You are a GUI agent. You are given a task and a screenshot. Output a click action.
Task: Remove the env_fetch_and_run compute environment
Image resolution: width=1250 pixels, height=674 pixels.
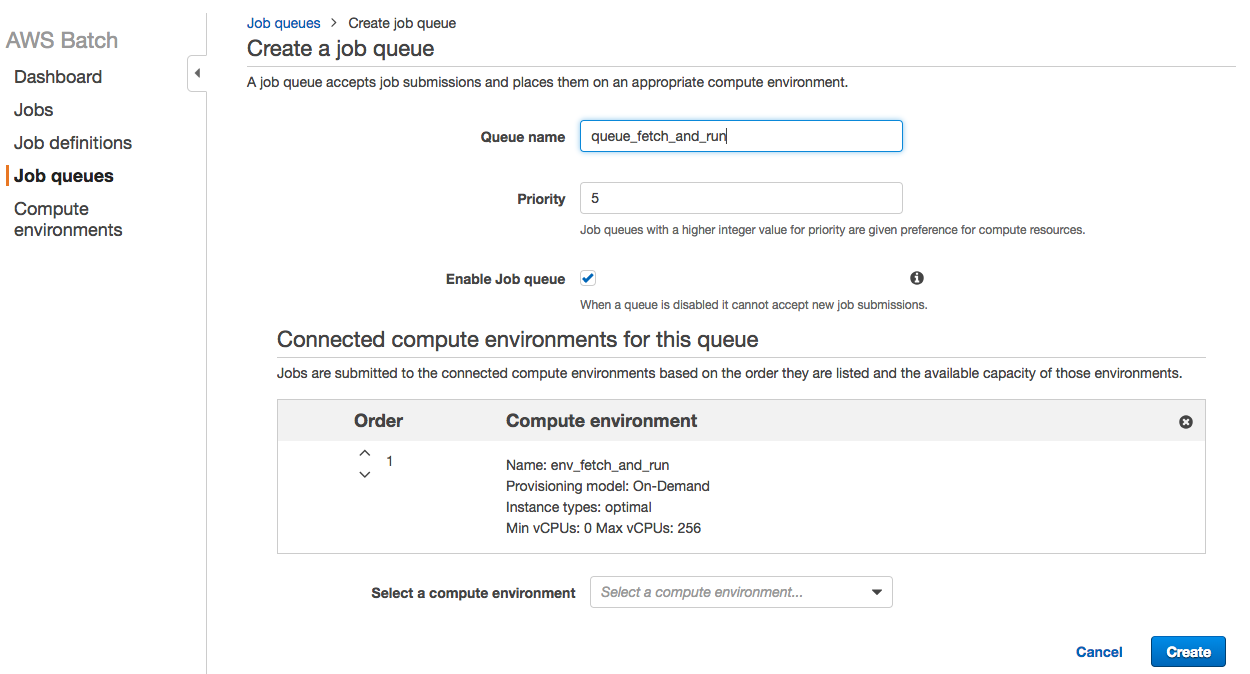pyautogui.click(x=1185, y=422)
